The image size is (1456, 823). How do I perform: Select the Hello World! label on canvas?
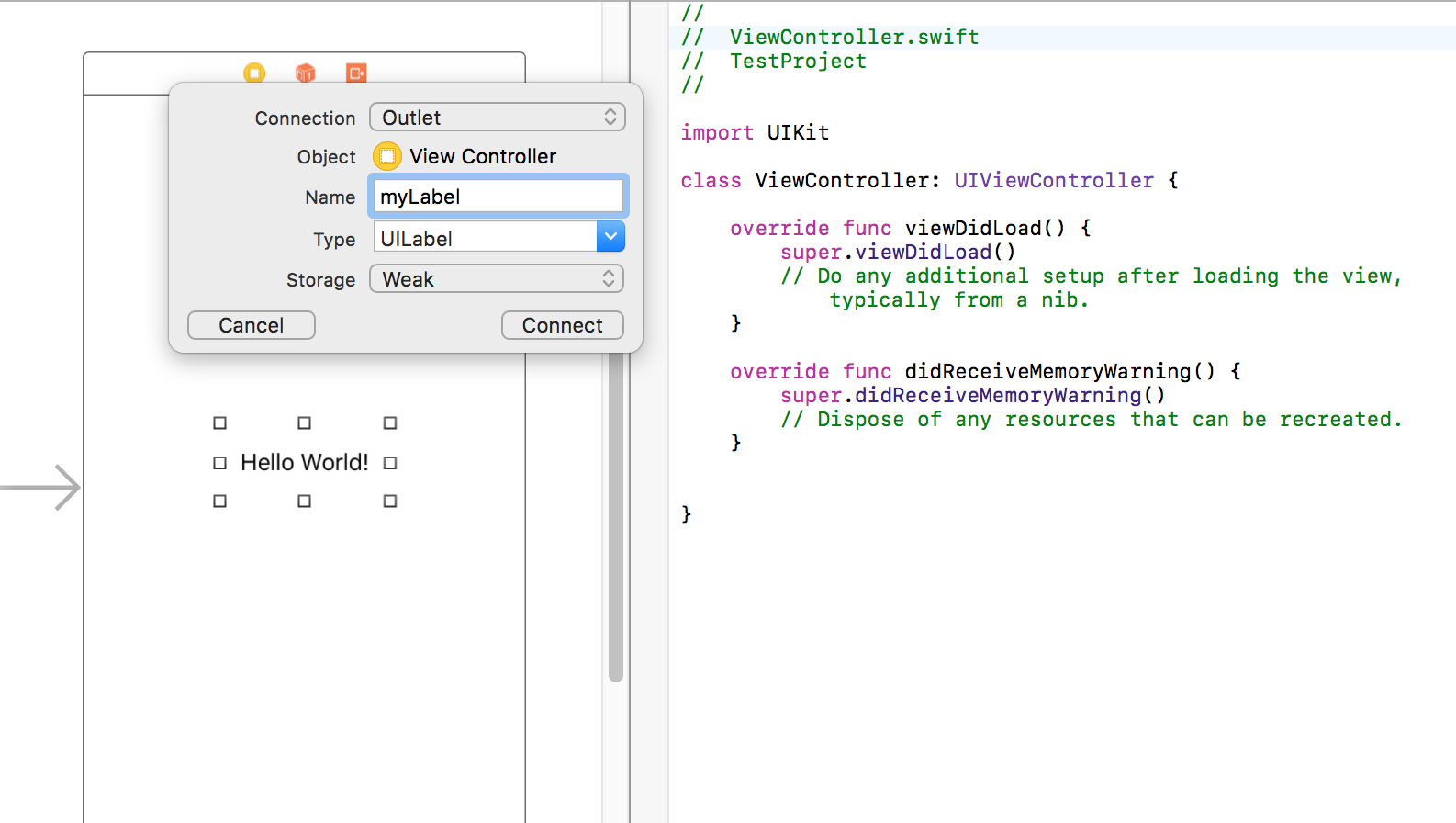click(x=305, y=462)
